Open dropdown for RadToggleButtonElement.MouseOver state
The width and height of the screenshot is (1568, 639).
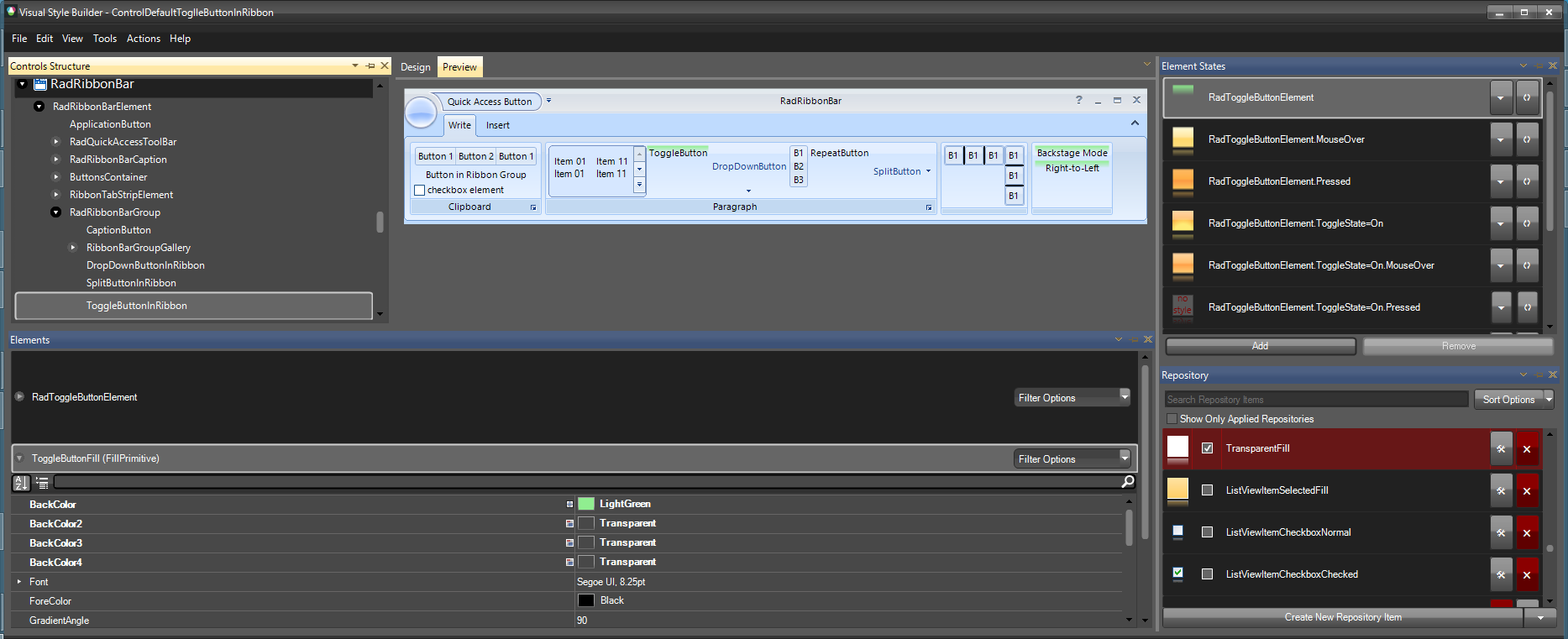pos(1501,139)
